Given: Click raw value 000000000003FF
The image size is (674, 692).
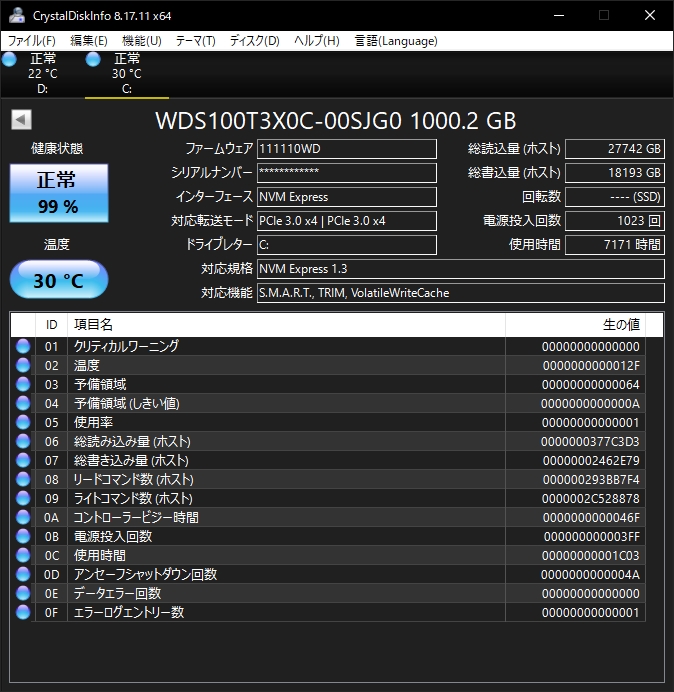Looking at the screenshot, I should (x=591, y=536).
